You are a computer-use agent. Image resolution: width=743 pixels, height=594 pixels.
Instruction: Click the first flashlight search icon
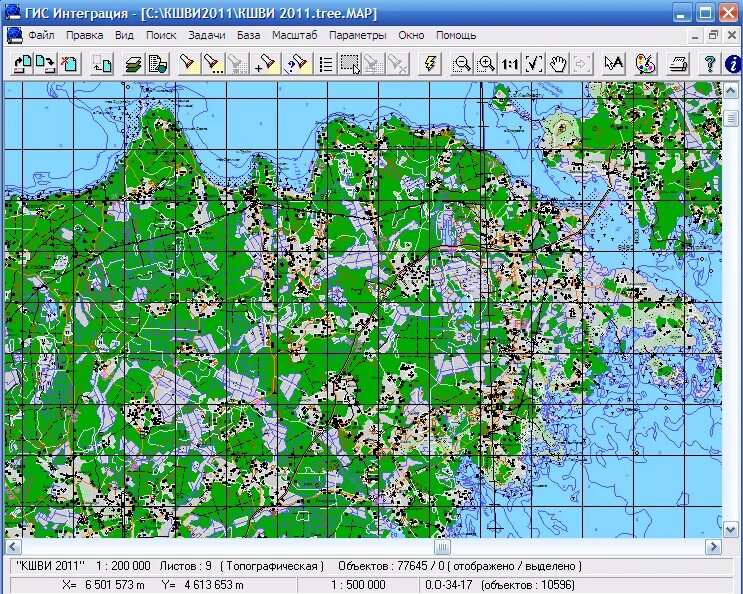(189, 64)
